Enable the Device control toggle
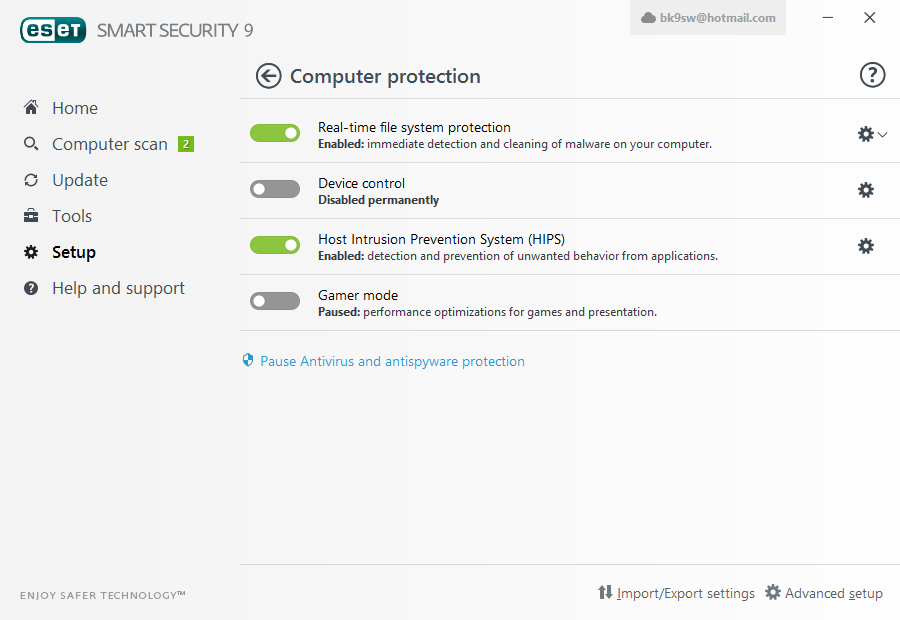900x620 pixels. click(x=275, y=189)
